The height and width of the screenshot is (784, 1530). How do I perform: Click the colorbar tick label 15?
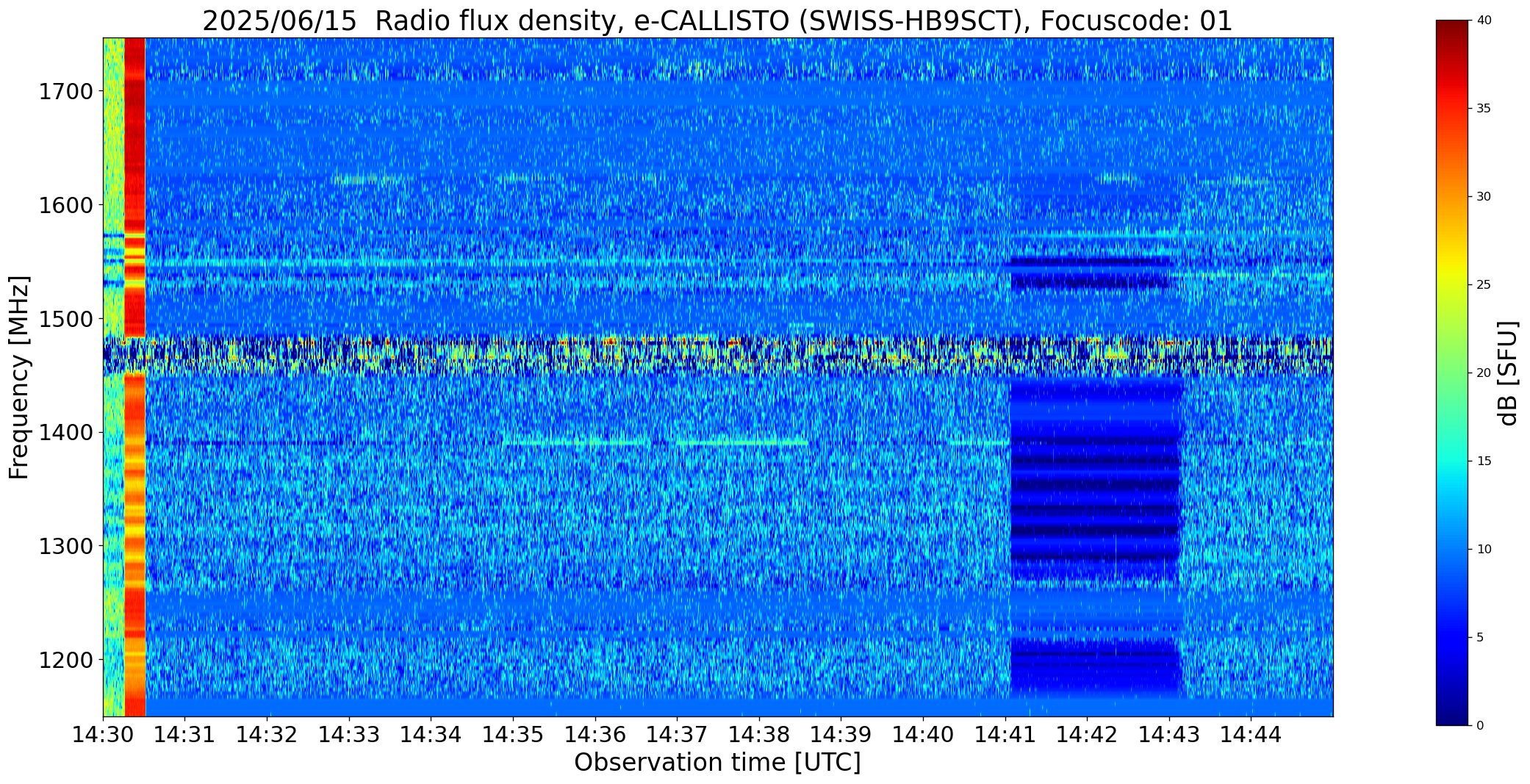(x=1483, y=461)
